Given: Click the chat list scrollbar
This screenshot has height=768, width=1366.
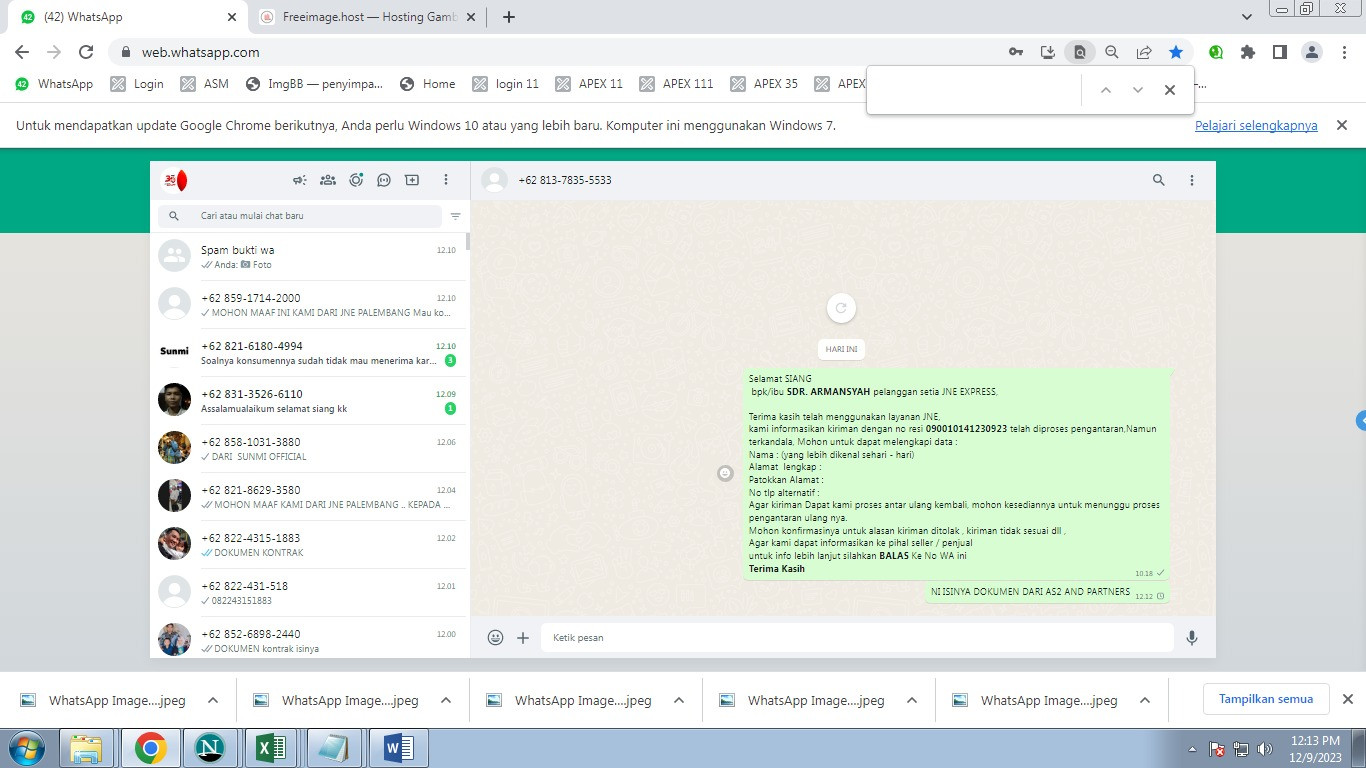Looking at the screenshot, I should [x=468, y=241].
